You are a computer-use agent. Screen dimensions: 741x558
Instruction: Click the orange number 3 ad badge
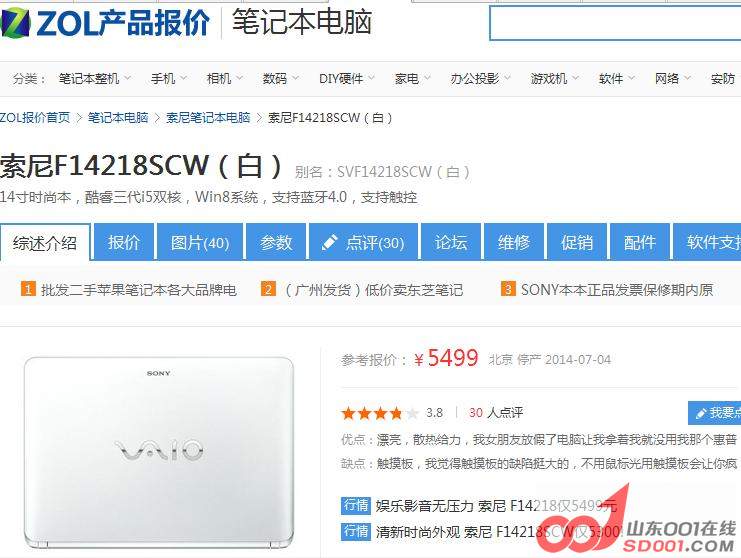pyautogui.click(x=508, y=289)
